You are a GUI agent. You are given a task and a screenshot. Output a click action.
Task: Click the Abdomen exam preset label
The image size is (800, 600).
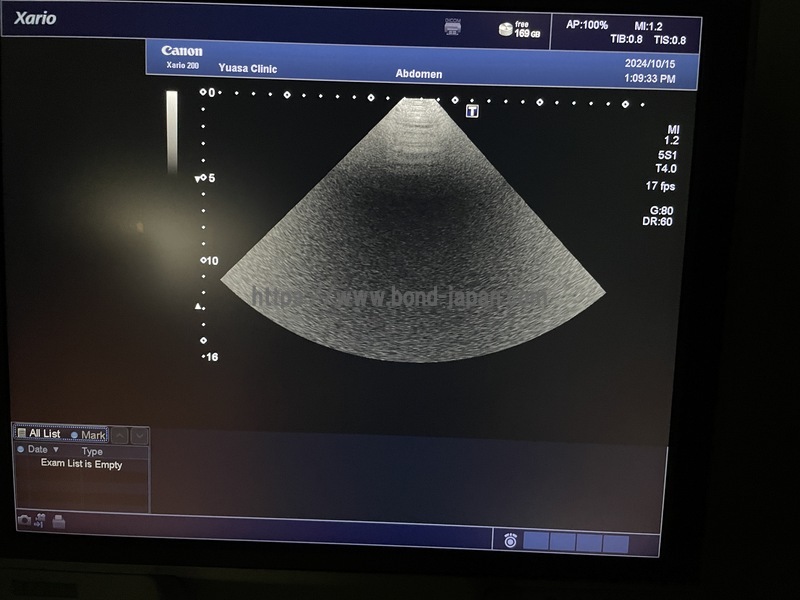click(418, 74)
